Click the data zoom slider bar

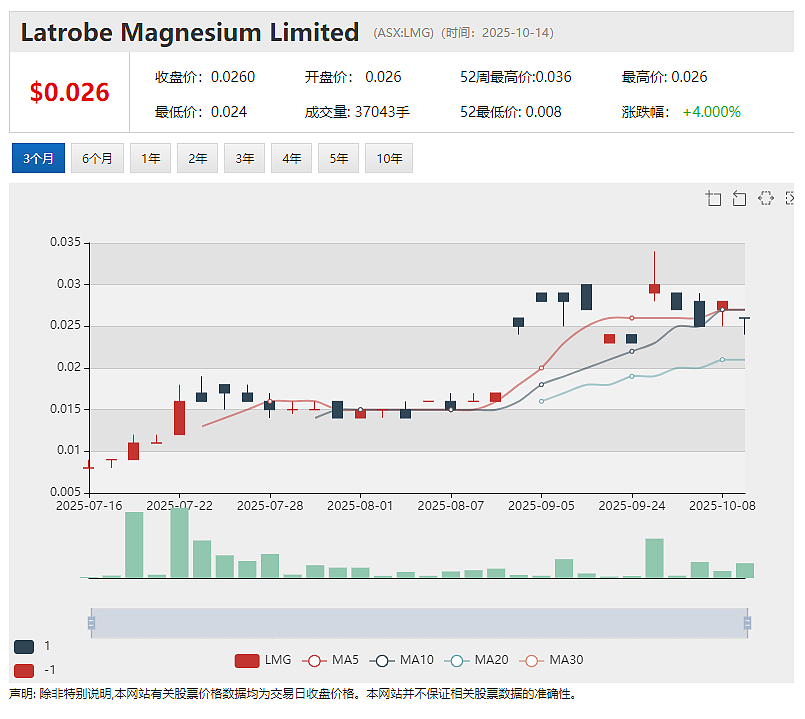coord(419,623)
